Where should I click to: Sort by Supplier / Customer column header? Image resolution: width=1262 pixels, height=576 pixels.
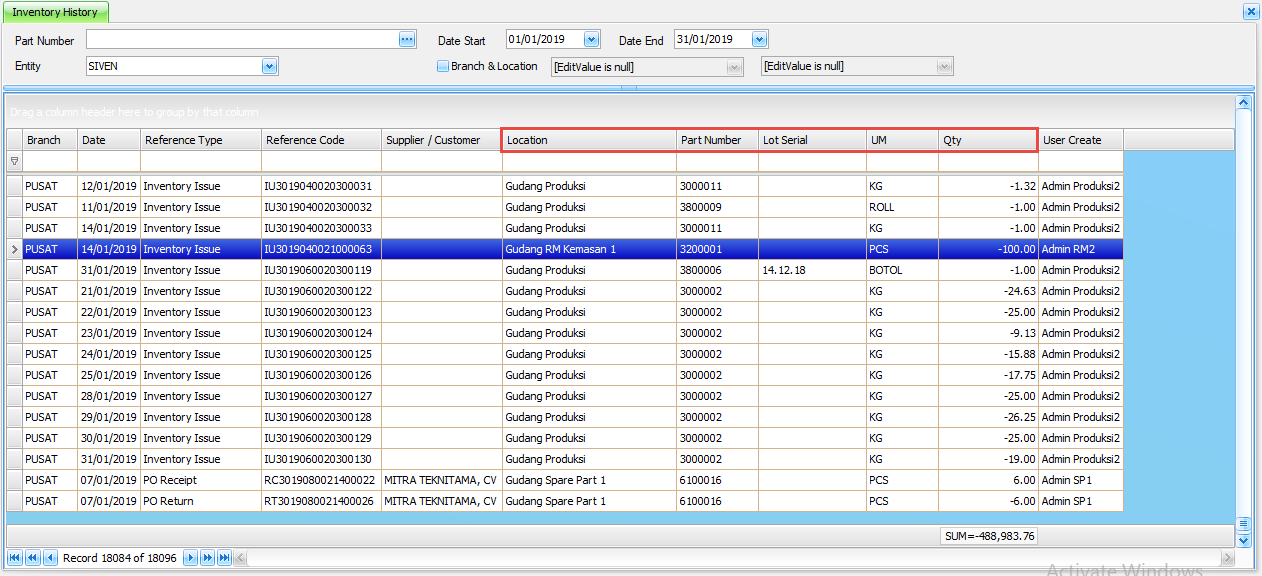[x=442, y=140]
